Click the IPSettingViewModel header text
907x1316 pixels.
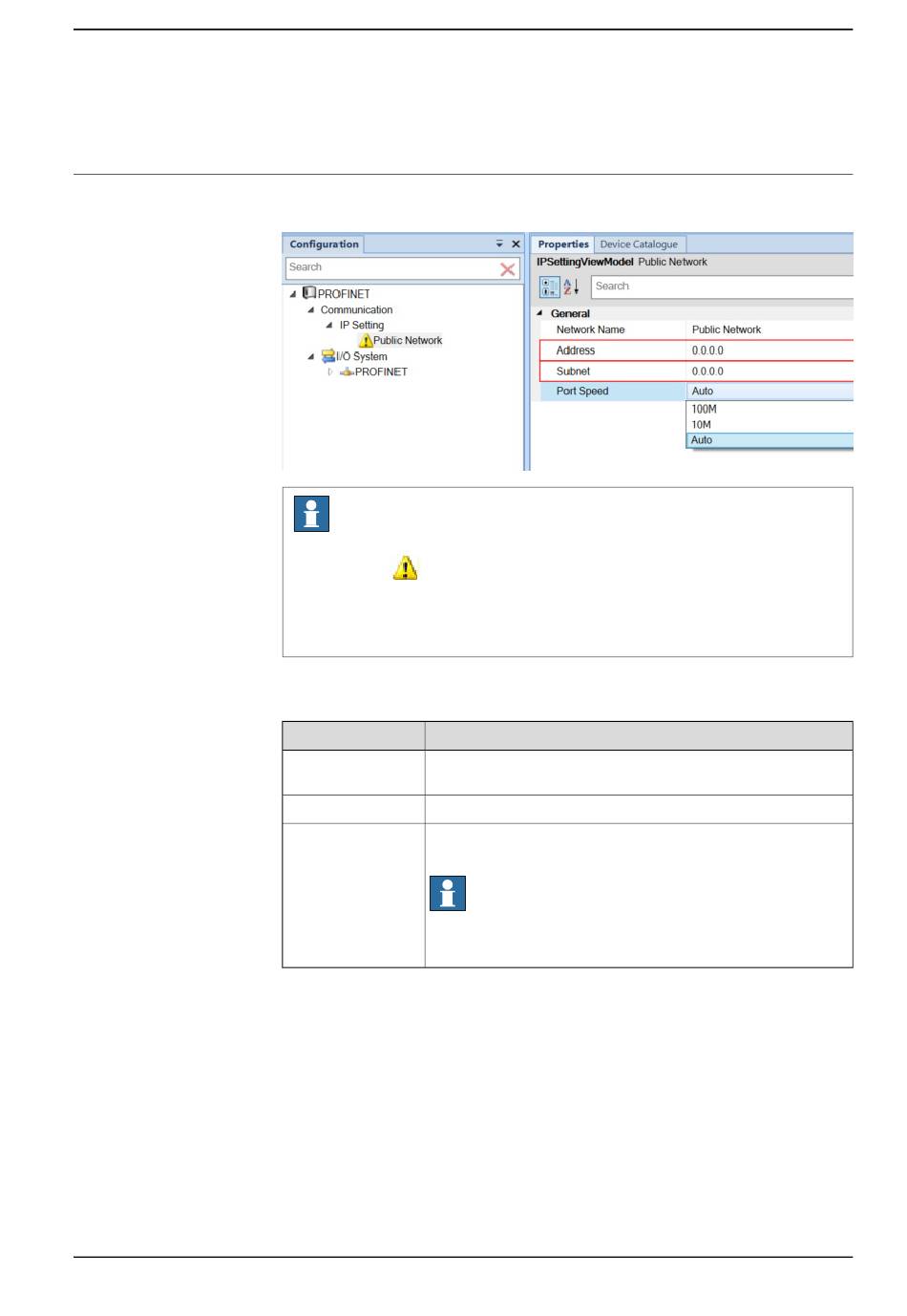click(585, 262)
